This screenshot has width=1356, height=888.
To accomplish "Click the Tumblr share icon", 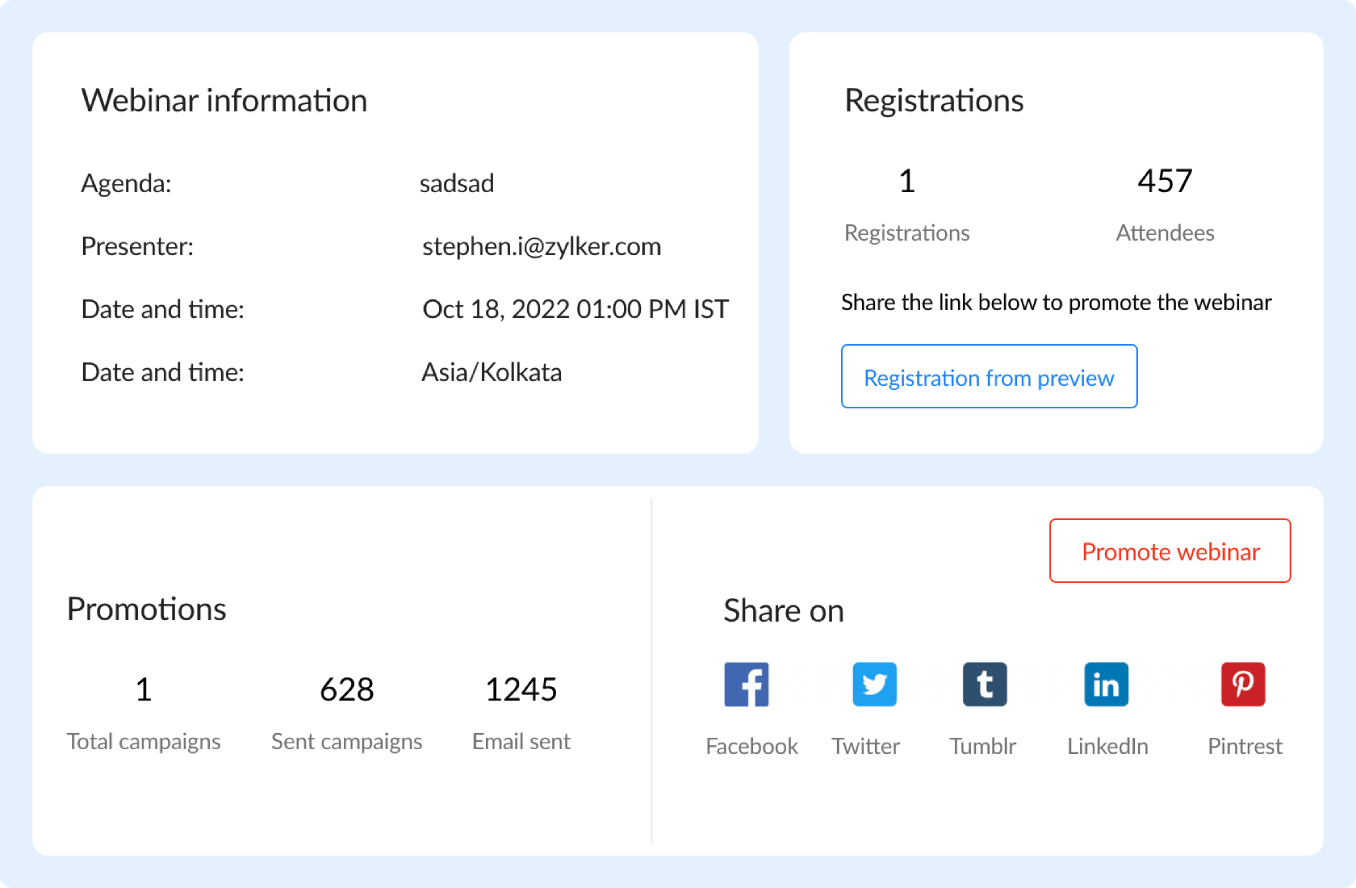I will [x=984, y=684].
